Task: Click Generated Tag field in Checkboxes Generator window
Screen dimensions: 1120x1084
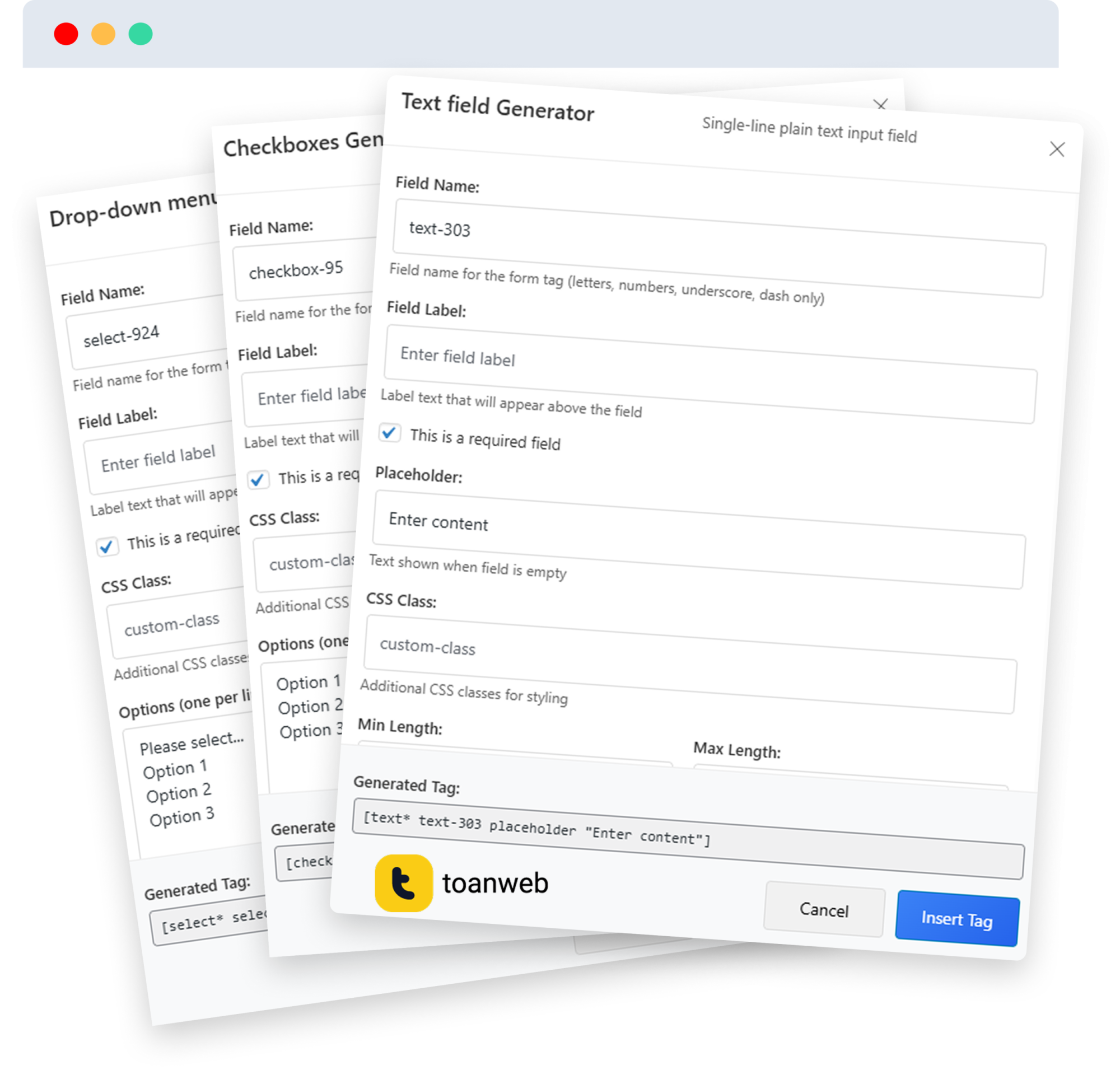Action: pos(305,862)
